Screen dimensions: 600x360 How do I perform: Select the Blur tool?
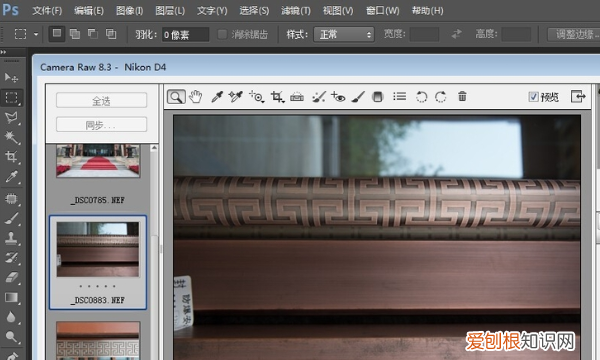[x=11, y=317]
